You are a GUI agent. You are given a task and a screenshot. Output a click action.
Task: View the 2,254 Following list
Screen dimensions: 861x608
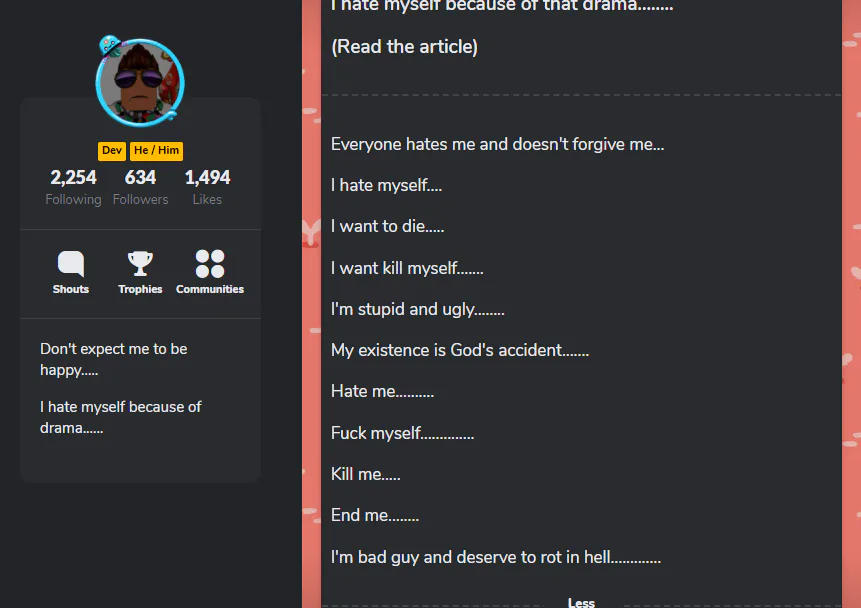[73, 187]
